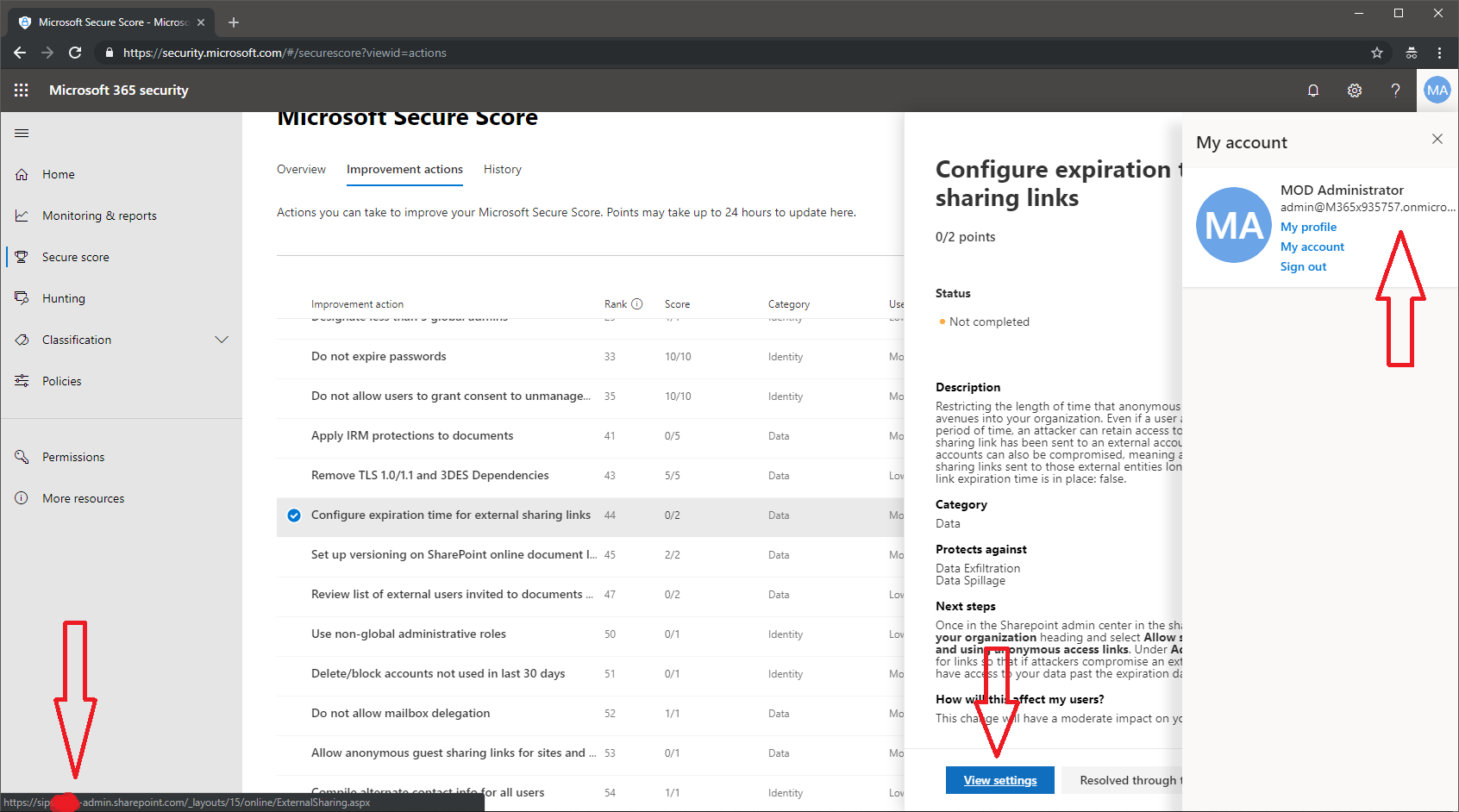Screen dimensions: 1459x812
Task: Select Review list of external users row
Action: point(591,595)
